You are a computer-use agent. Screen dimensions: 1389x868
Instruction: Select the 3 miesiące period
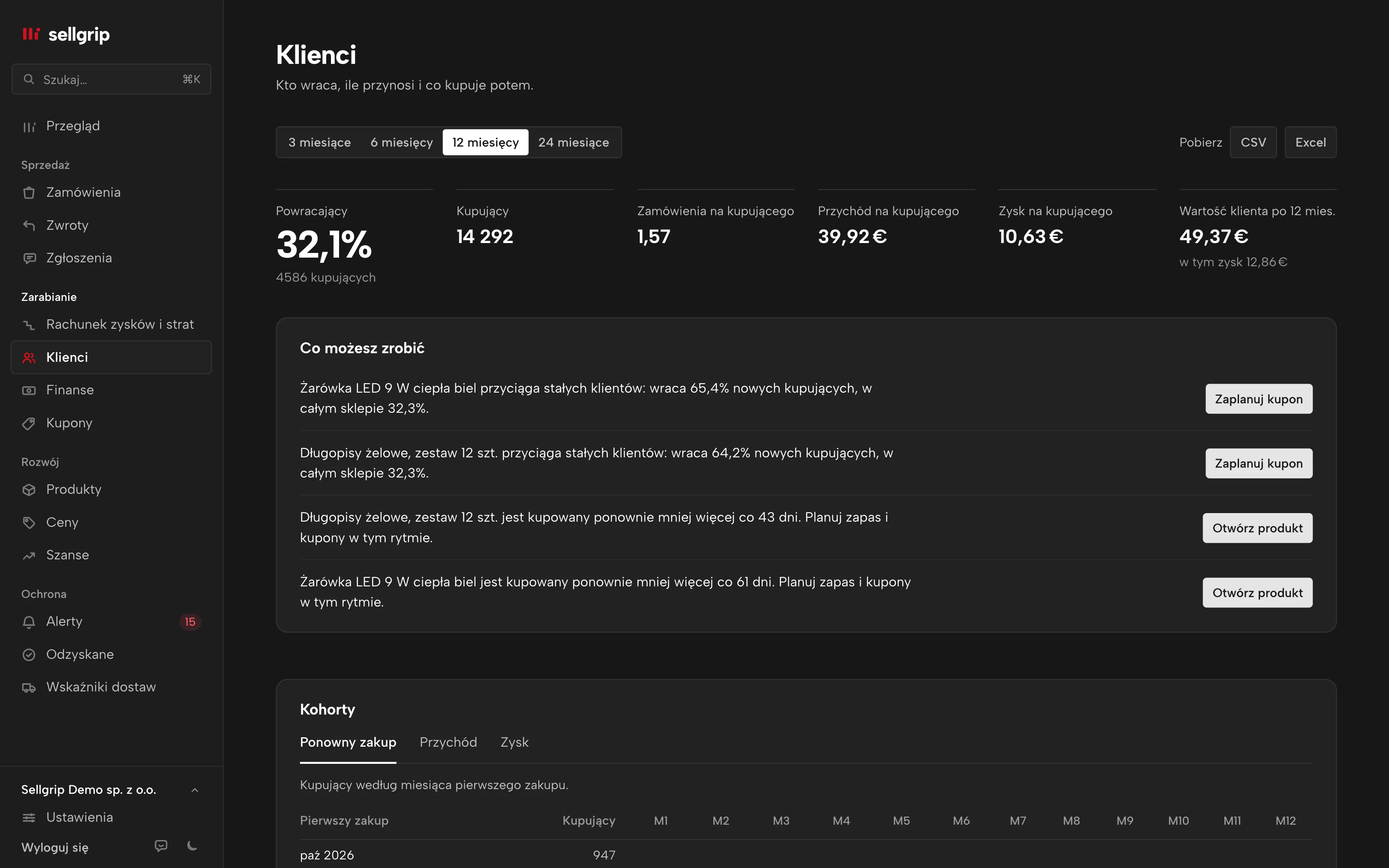[320, 142]
